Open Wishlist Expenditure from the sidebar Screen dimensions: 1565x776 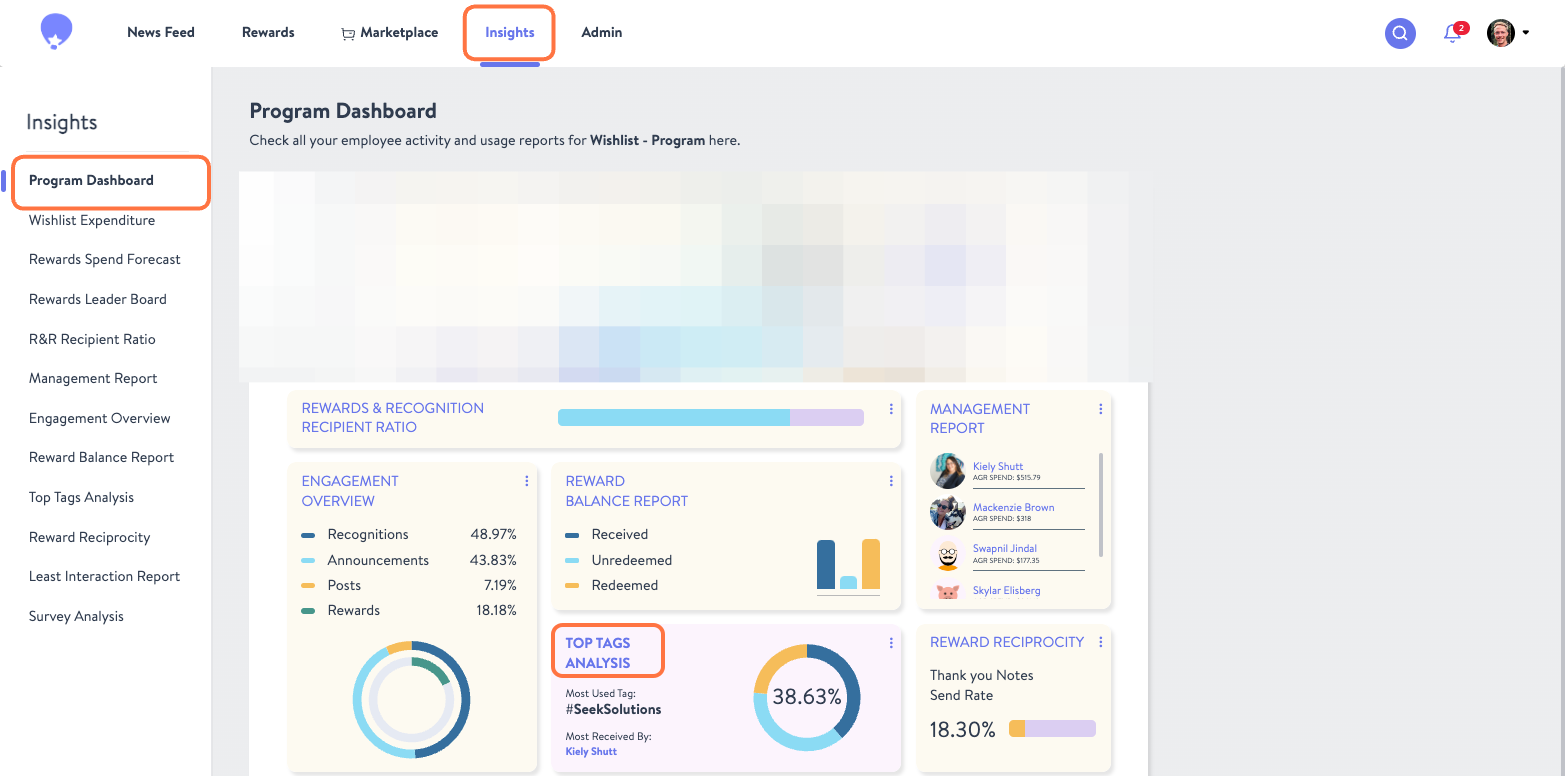(92, 220)
